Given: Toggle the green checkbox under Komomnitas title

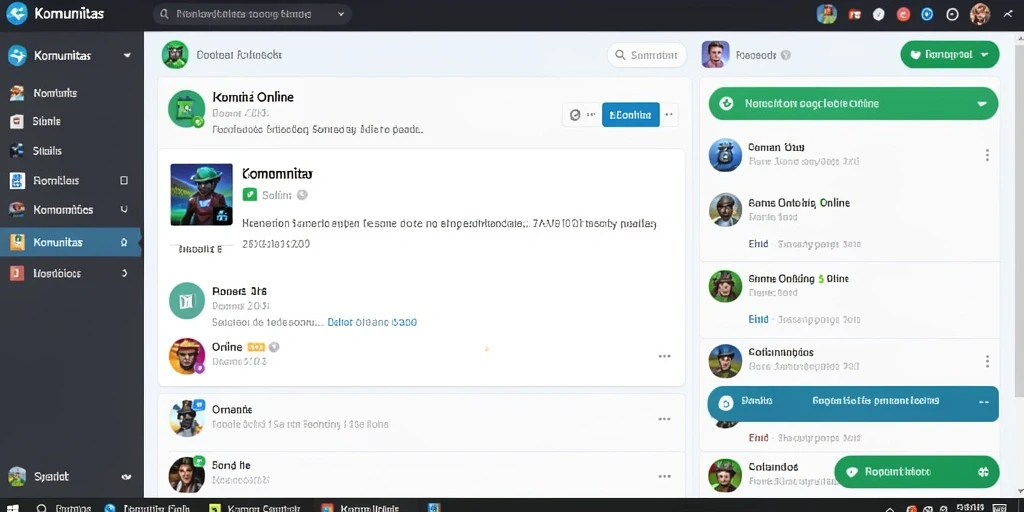Looking at the screenshot, I should [249, 195].
